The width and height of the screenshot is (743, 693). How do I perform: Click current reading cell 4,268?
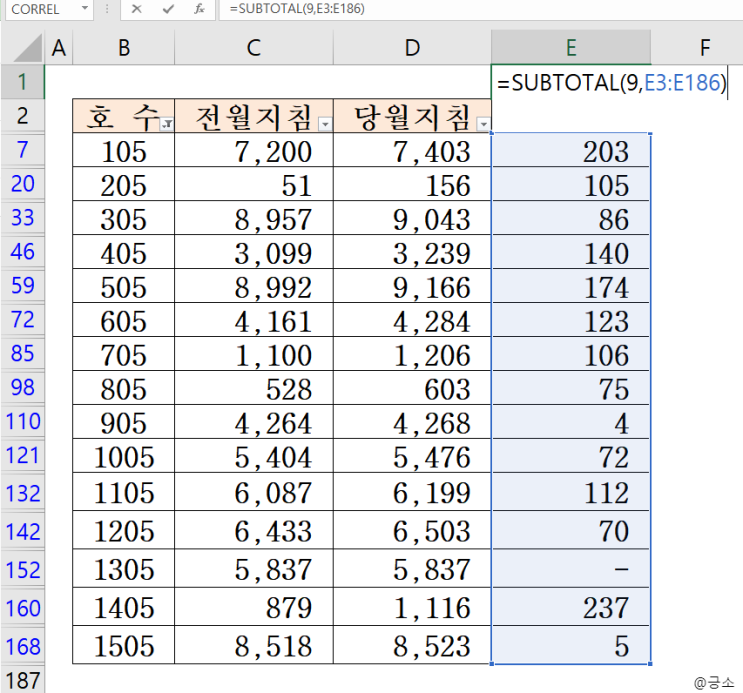coord(412,422)
